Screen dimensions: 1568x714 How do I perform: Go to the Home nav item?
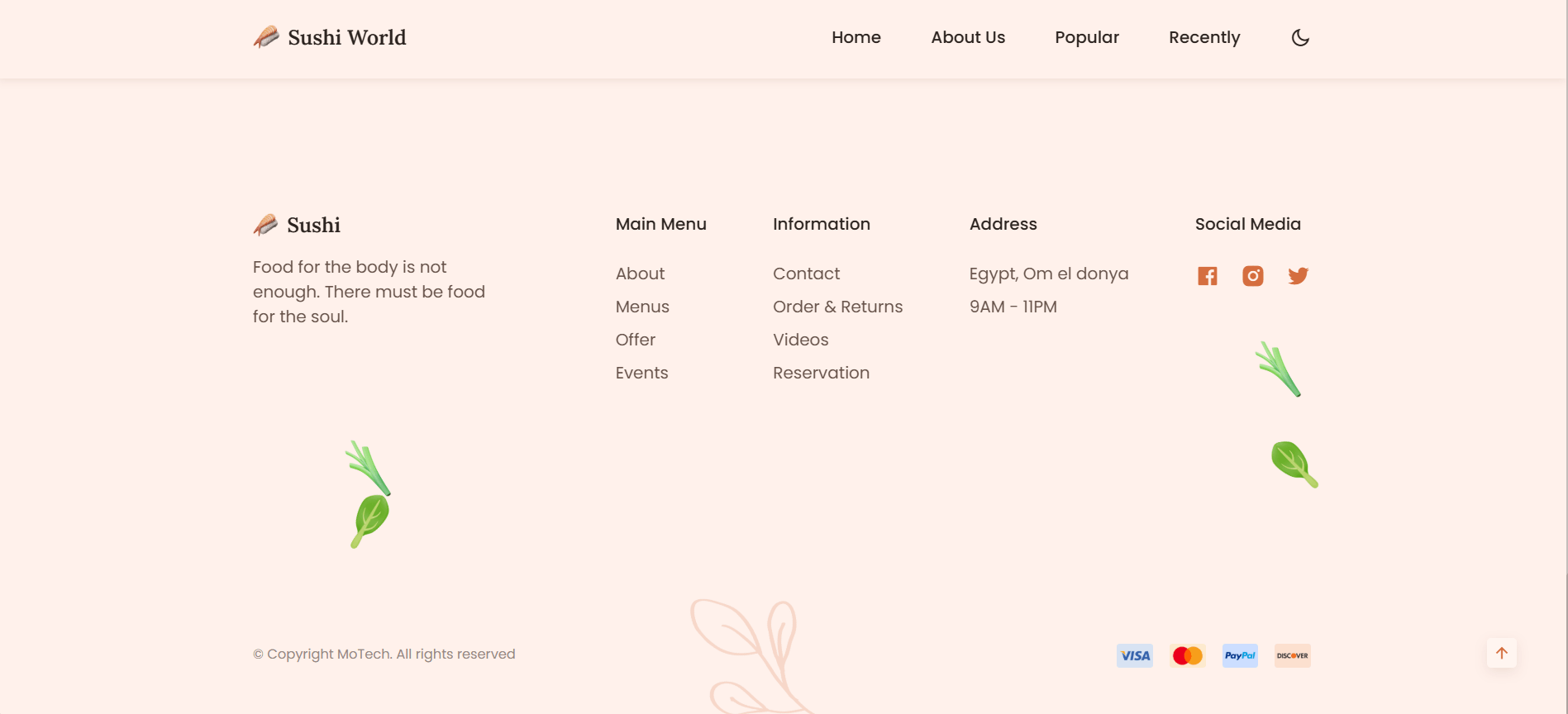coord(856,37)
